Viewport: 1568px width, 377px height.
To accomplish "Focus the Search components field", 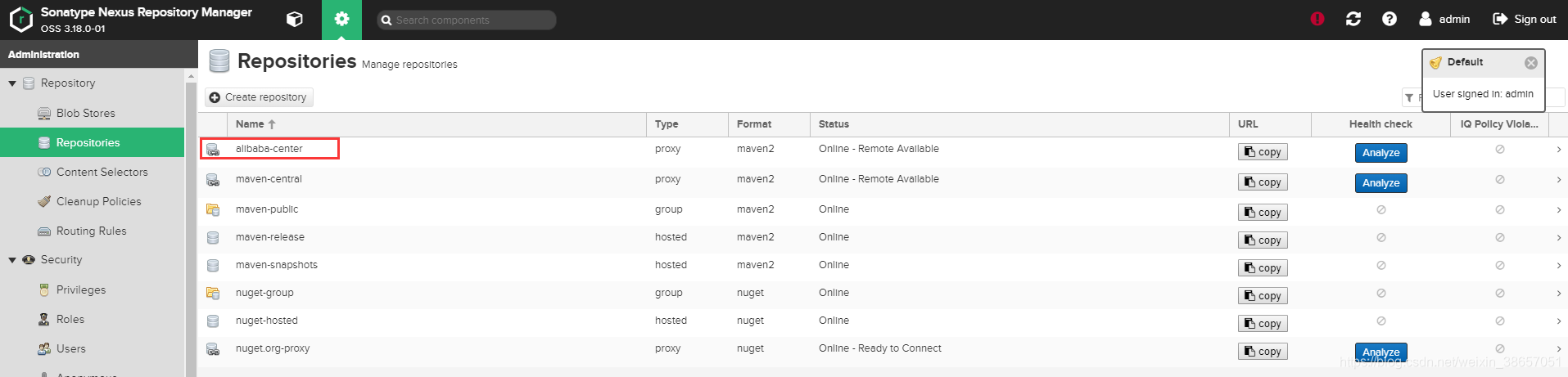I will click(x=467, y=20).
